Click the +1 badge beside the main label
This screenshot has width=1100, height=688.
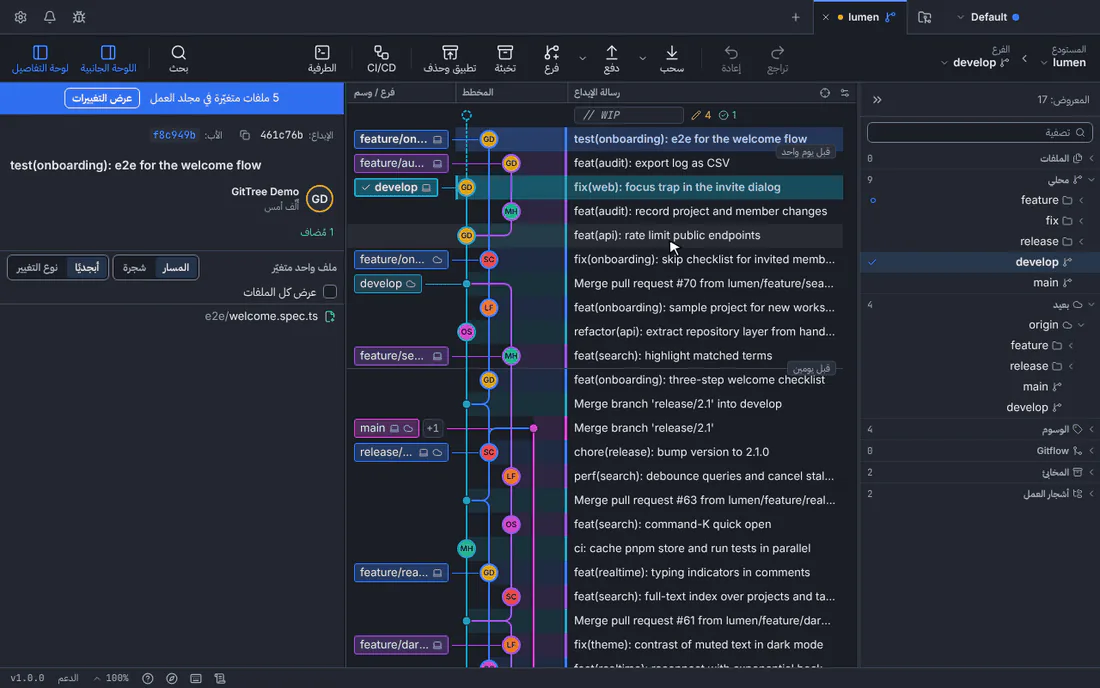pos(432,428)
